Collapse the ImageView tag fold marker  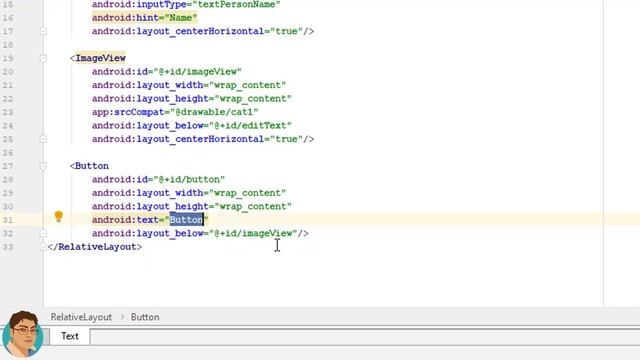[43, 58]
